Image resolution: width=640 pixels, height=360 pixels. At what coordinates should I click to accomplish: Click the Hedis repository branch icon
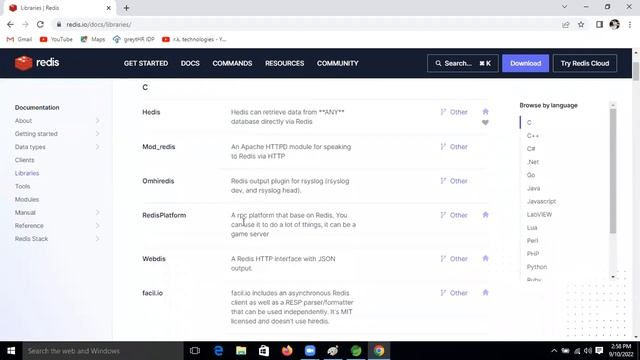[443, 112]
